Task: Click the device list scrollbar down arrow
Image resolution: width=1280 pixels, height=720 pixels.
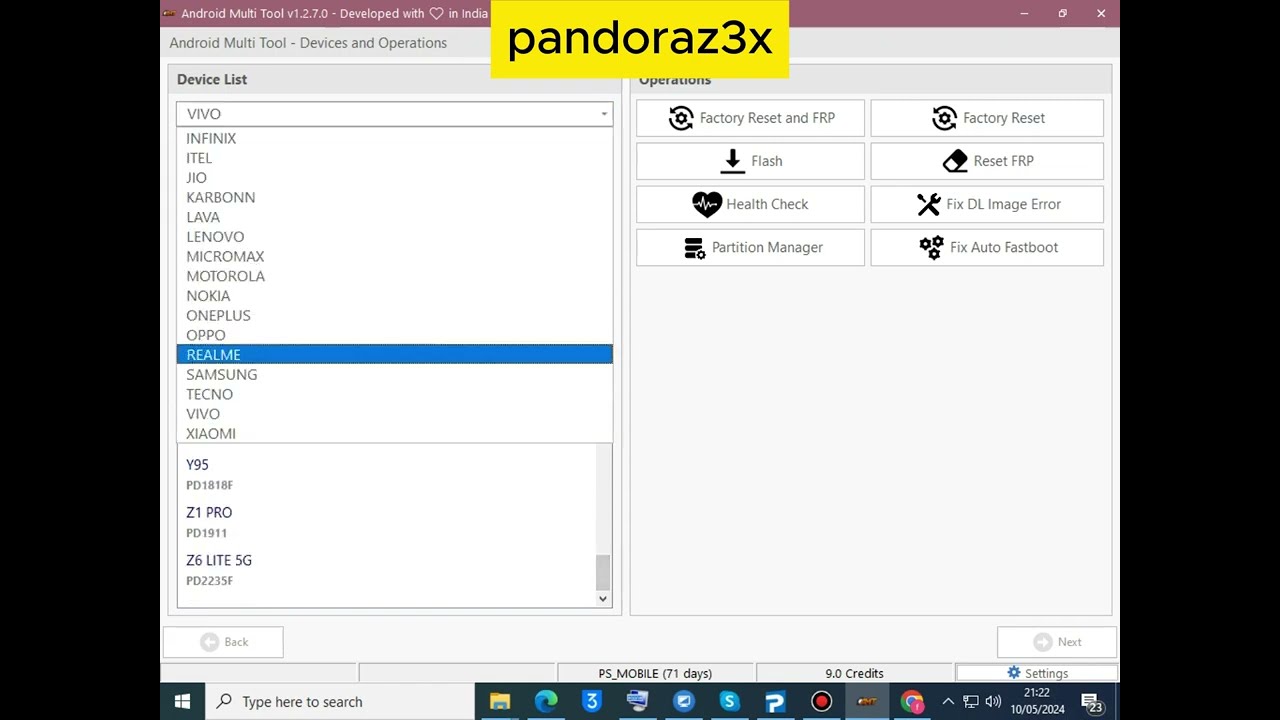Action: (x=602, y=598)
